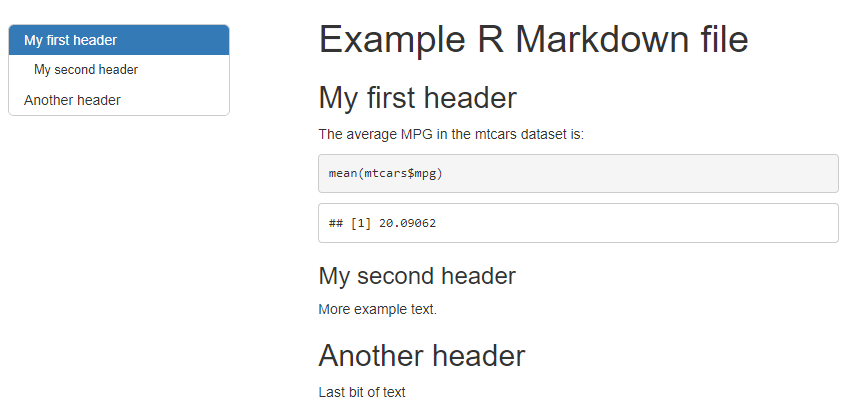Click the word 'mean' in the code block

click(x=342, y=173)
